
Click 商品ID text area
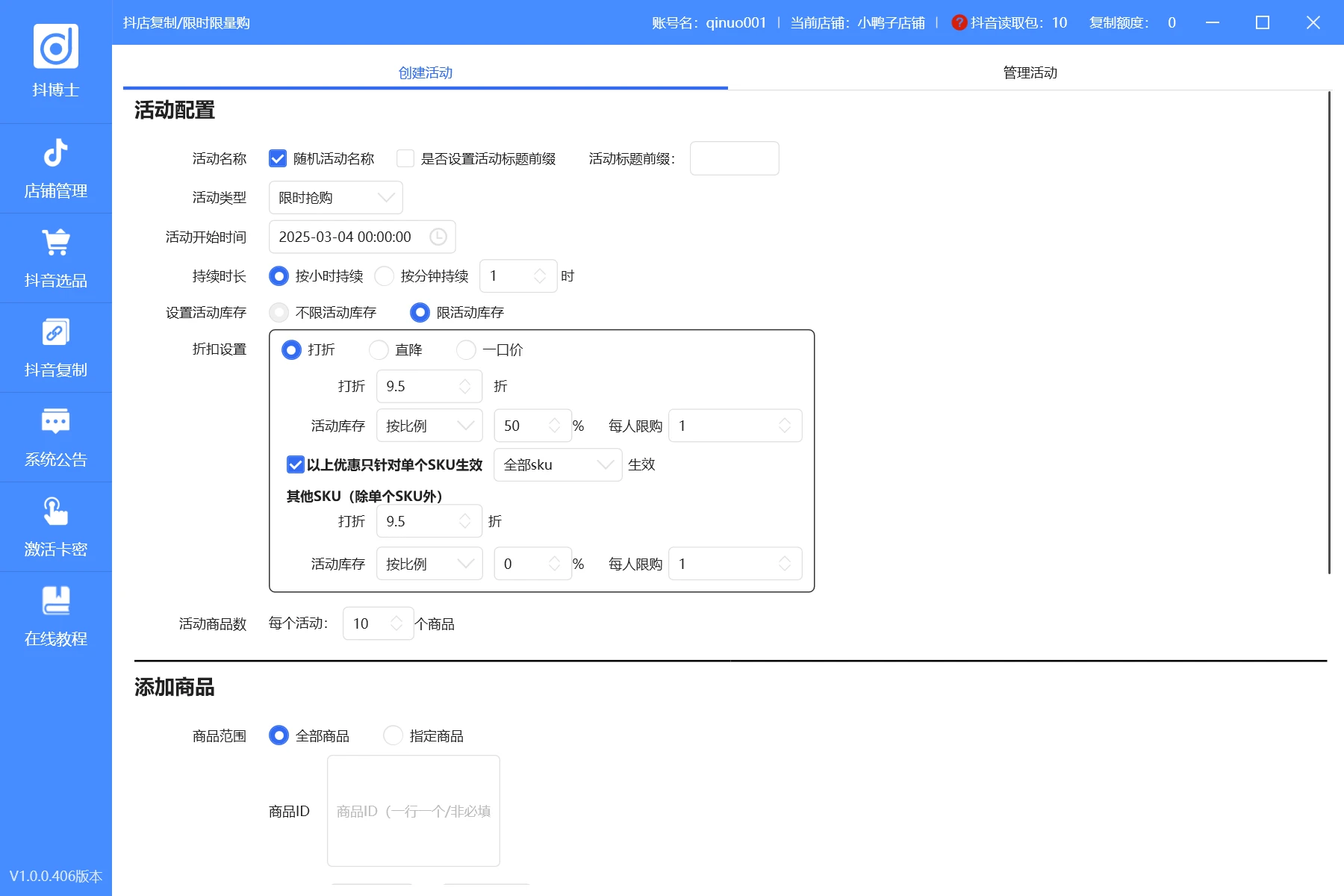414,811
